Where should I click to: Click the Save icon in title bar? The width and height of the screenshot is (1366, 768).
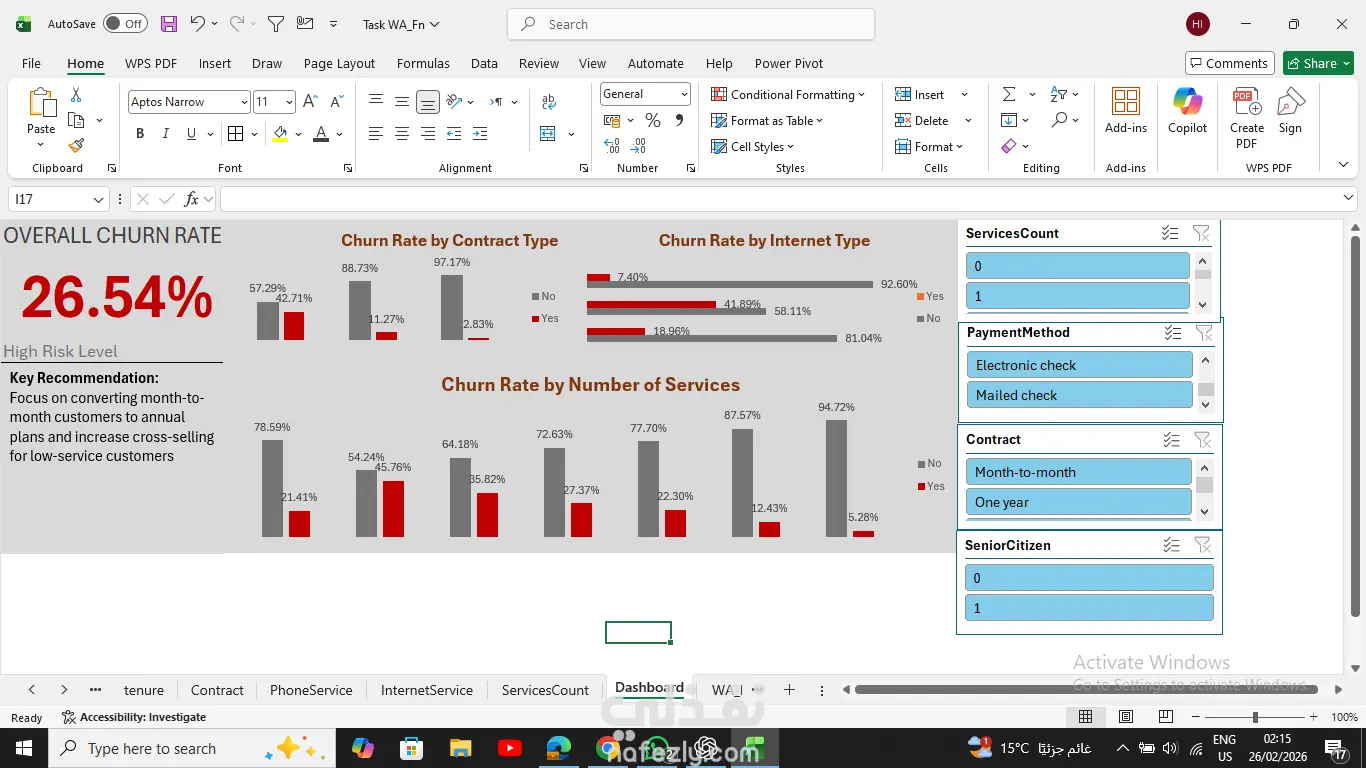pyautogui.click(x=169, y=24)
